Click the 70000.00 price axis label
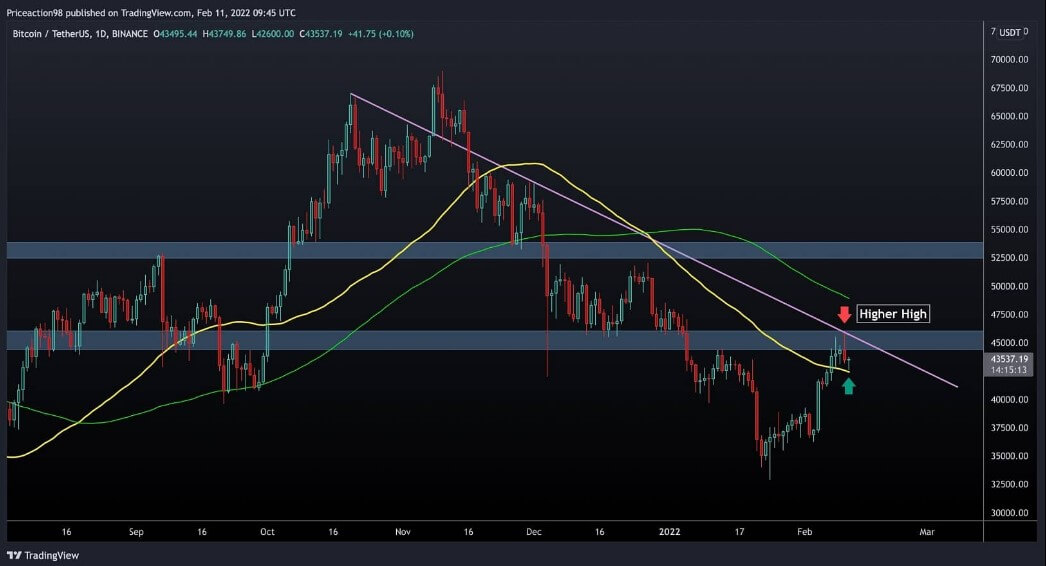 coord(1009,59)
